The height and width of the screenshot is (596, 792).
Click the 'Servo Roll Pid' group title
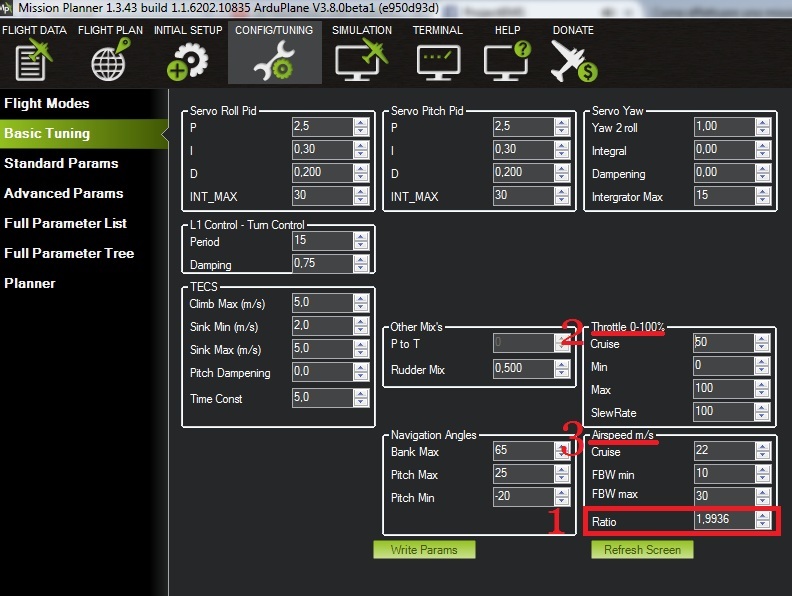[x=223, y=111]
